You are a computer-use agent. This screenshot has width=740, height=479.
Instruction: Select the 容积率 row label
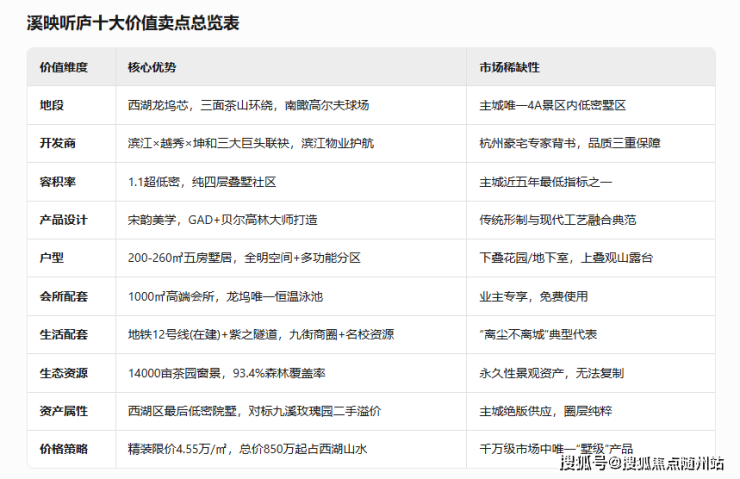58,182
